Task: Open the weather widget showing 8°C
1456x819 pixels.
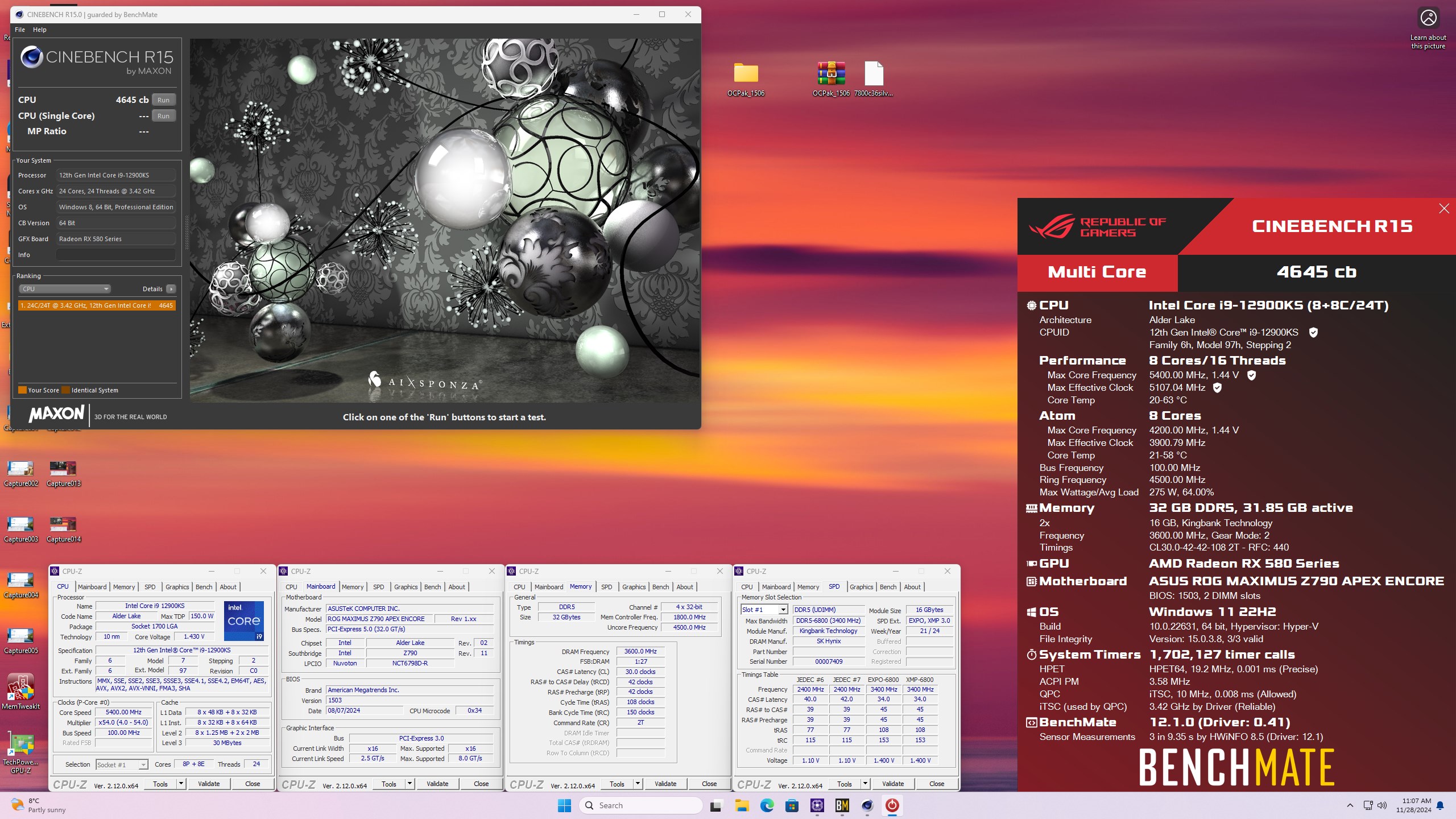Action: click(39, 805)
